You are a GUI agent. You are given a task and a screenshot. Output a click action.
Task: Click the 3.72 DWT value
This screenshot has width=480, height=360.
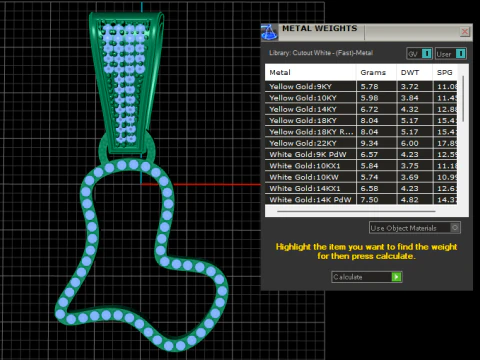(409, 86)
